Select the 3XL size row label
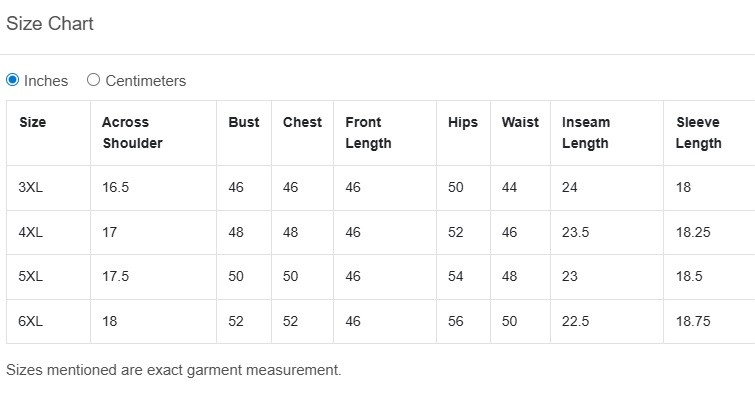 point(30,187)
